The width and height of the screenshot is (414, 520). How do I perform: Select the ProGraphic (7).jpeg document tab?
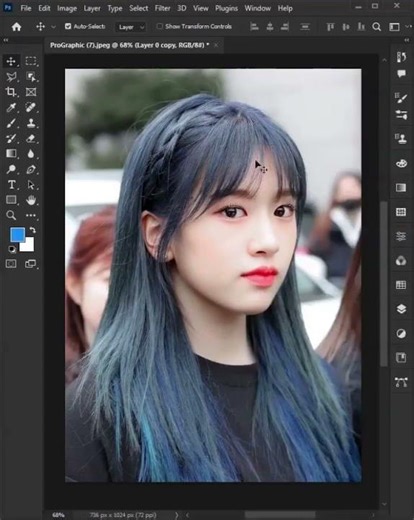(129, 45)
